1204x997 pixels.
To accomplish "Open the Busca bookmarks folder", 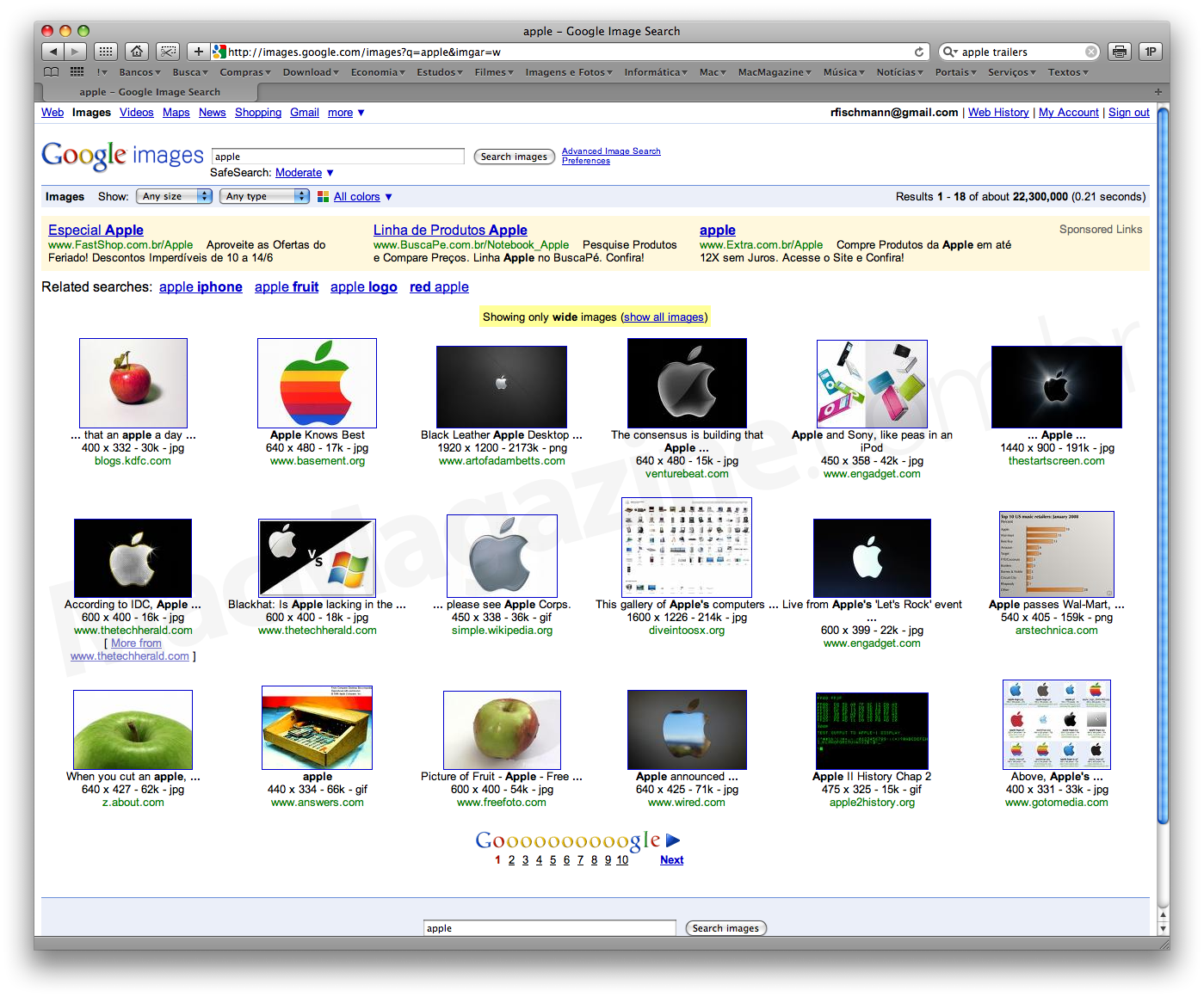I will coord(190,72).
